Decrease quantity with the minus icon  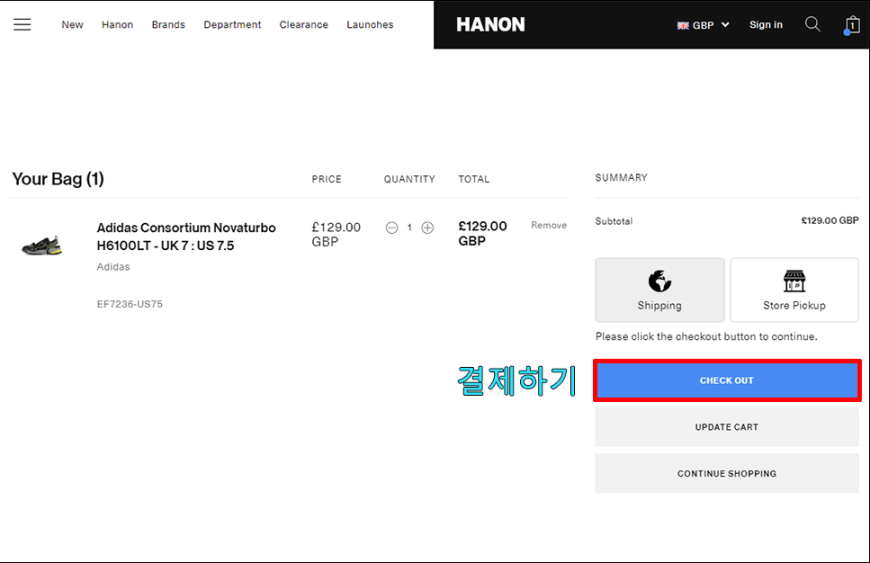[392, 227]
